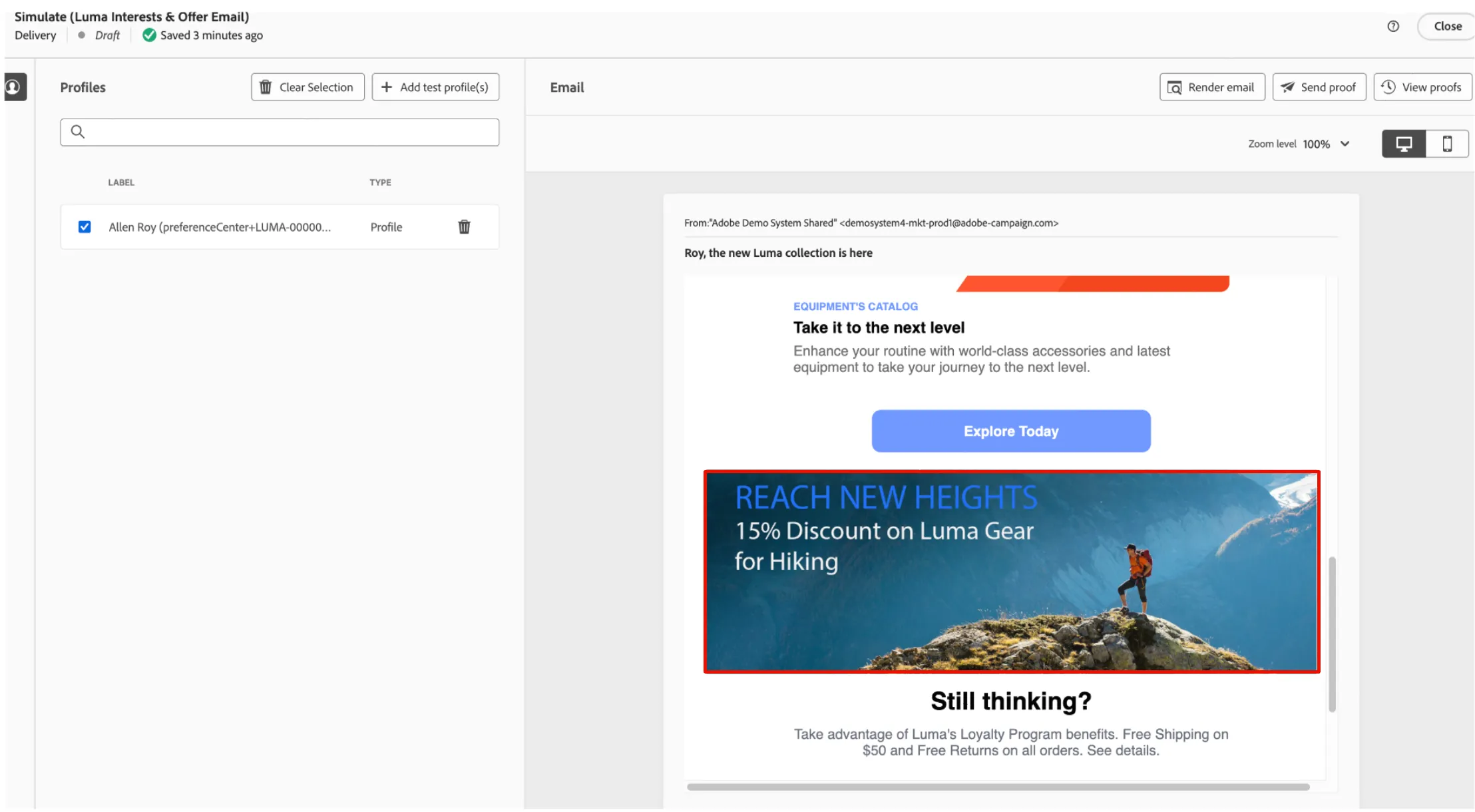Click the Explore Today button in email
The image size is (1475, 812).
point(1011,431)
